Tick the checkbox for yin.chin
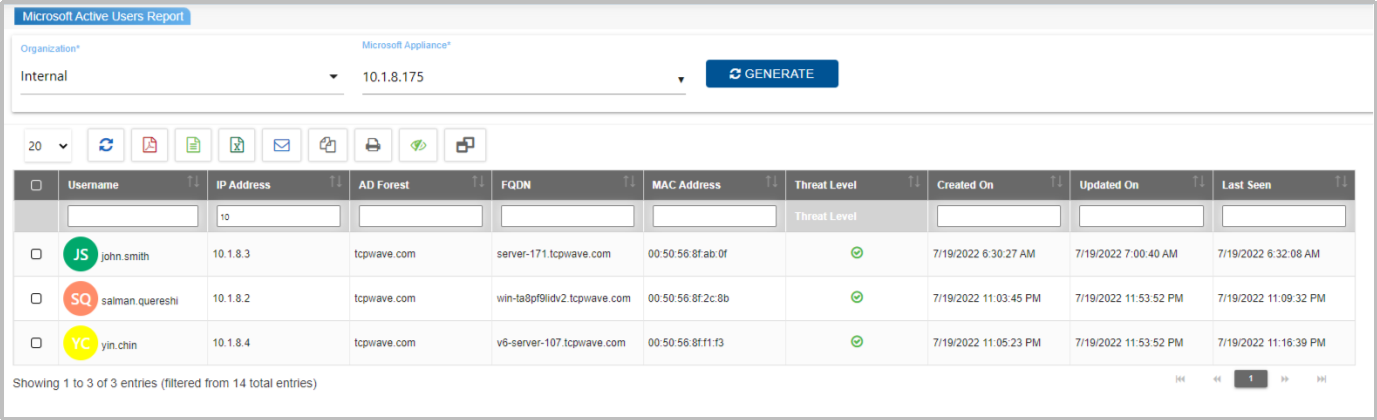1377x420 pixels. point(37,342)
